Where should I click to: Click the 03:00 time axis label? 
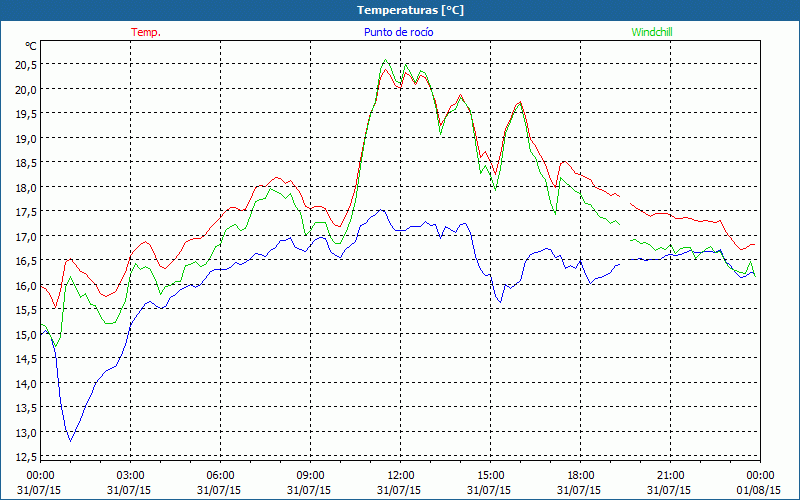pyautogui.click(x=131, y=475)
